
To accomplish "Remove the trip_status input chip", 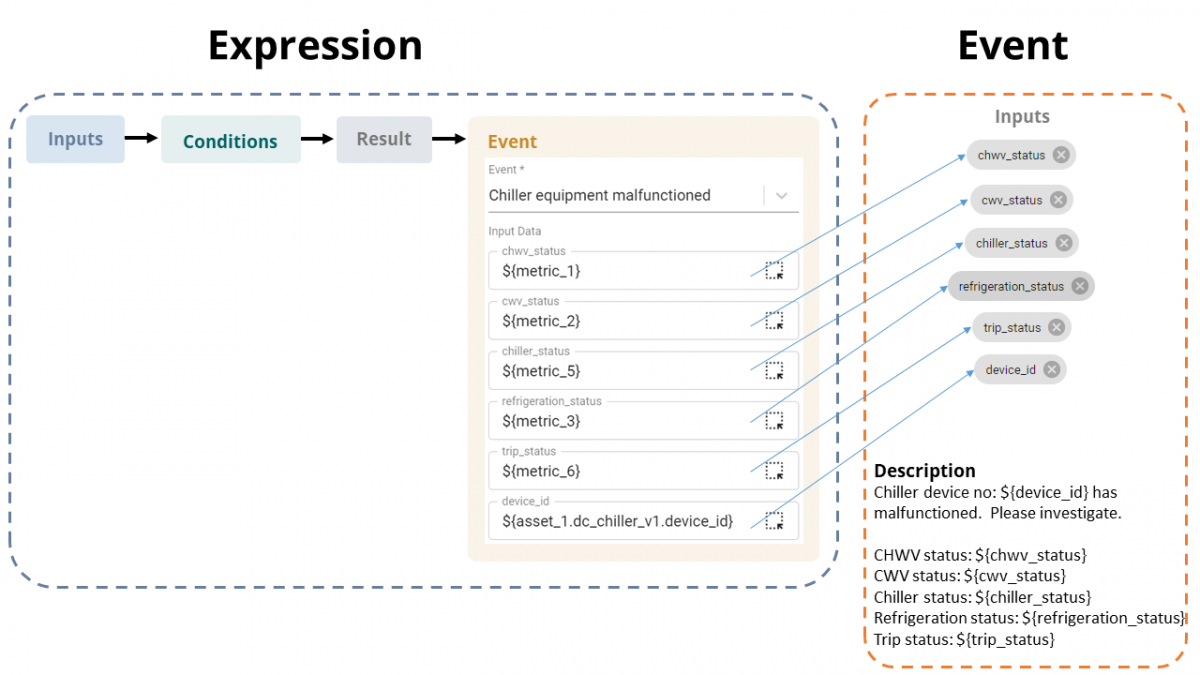I will click(x=1058, y=327).
